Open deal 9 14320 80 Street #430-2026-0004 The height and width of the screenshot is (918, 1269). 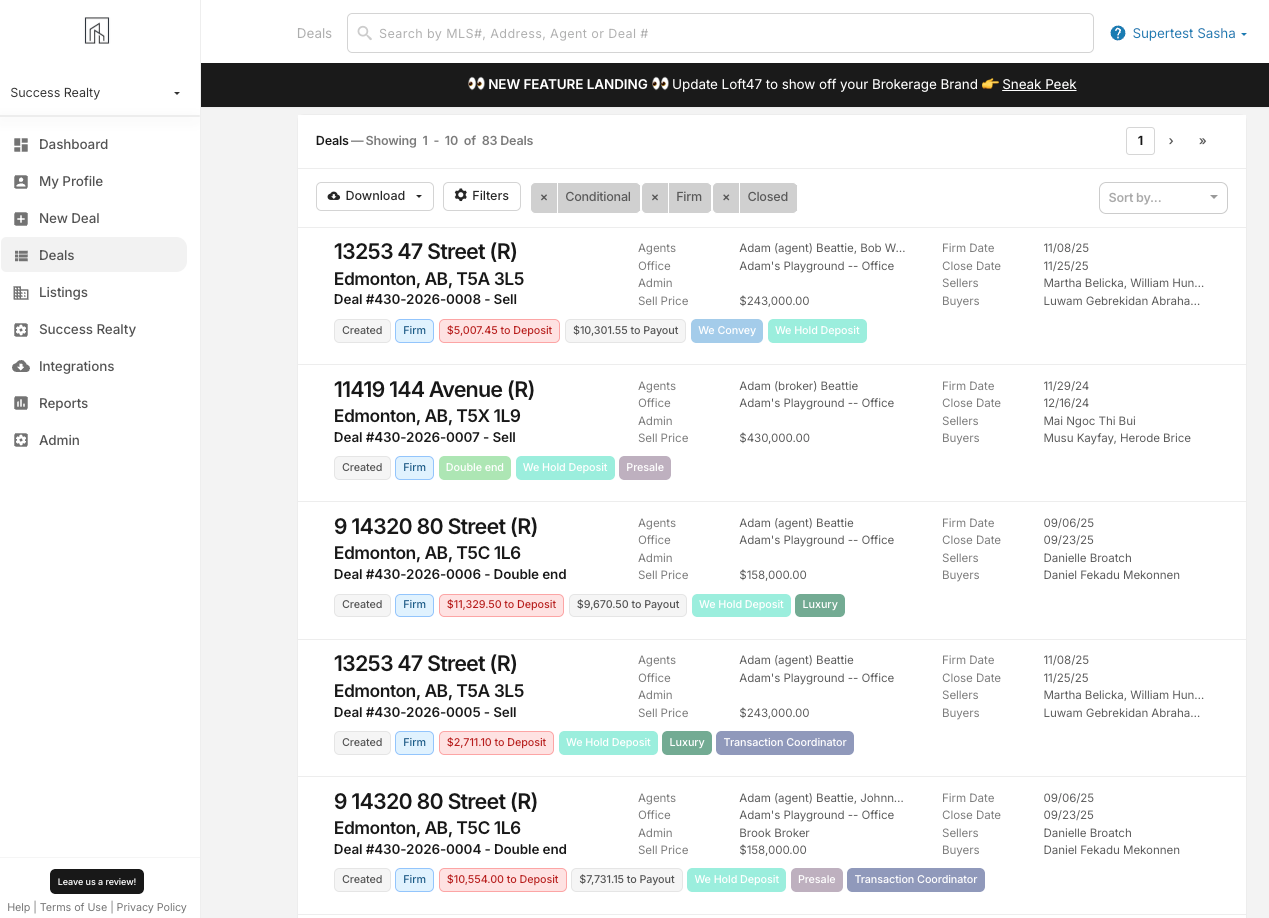435,801
